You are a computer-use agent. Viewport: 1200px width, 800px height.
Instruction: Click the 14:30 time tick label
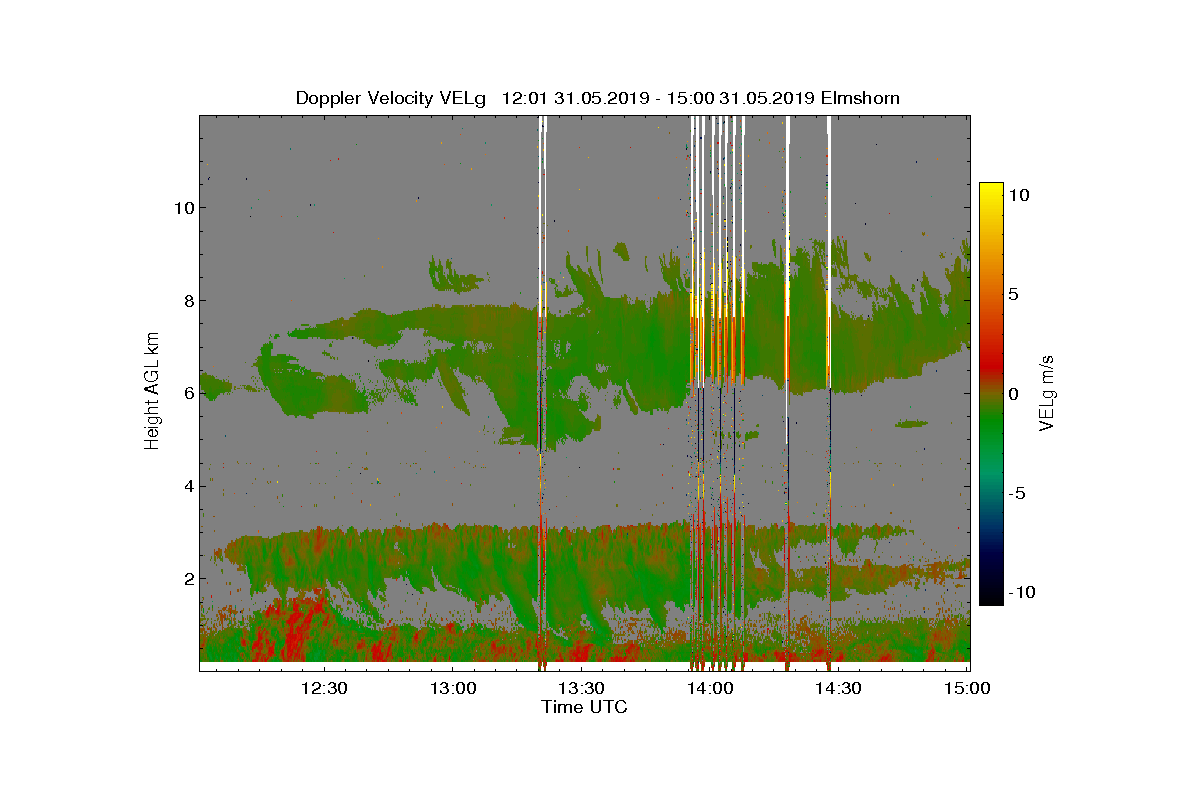(x=837, y=688)
